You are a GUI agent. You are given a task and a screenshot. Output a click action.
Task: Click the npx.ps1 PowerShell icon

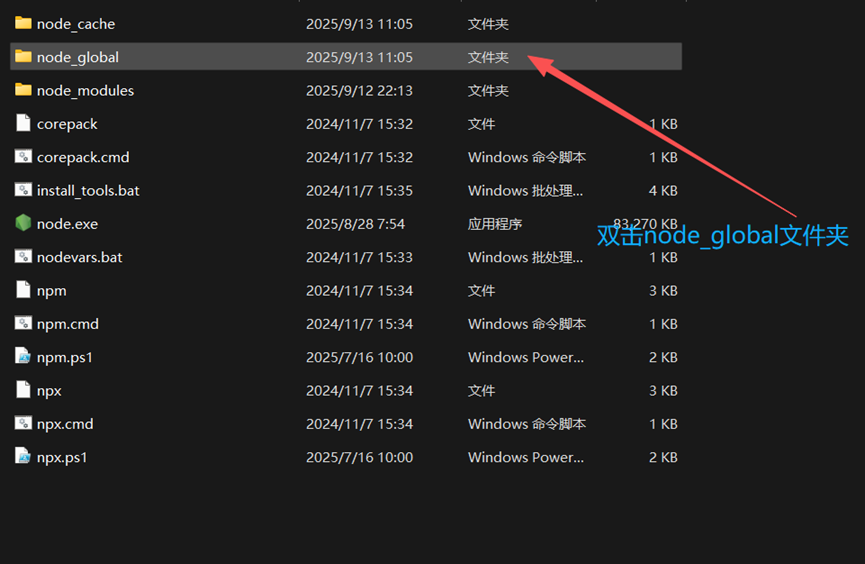(x=23, y=456)
